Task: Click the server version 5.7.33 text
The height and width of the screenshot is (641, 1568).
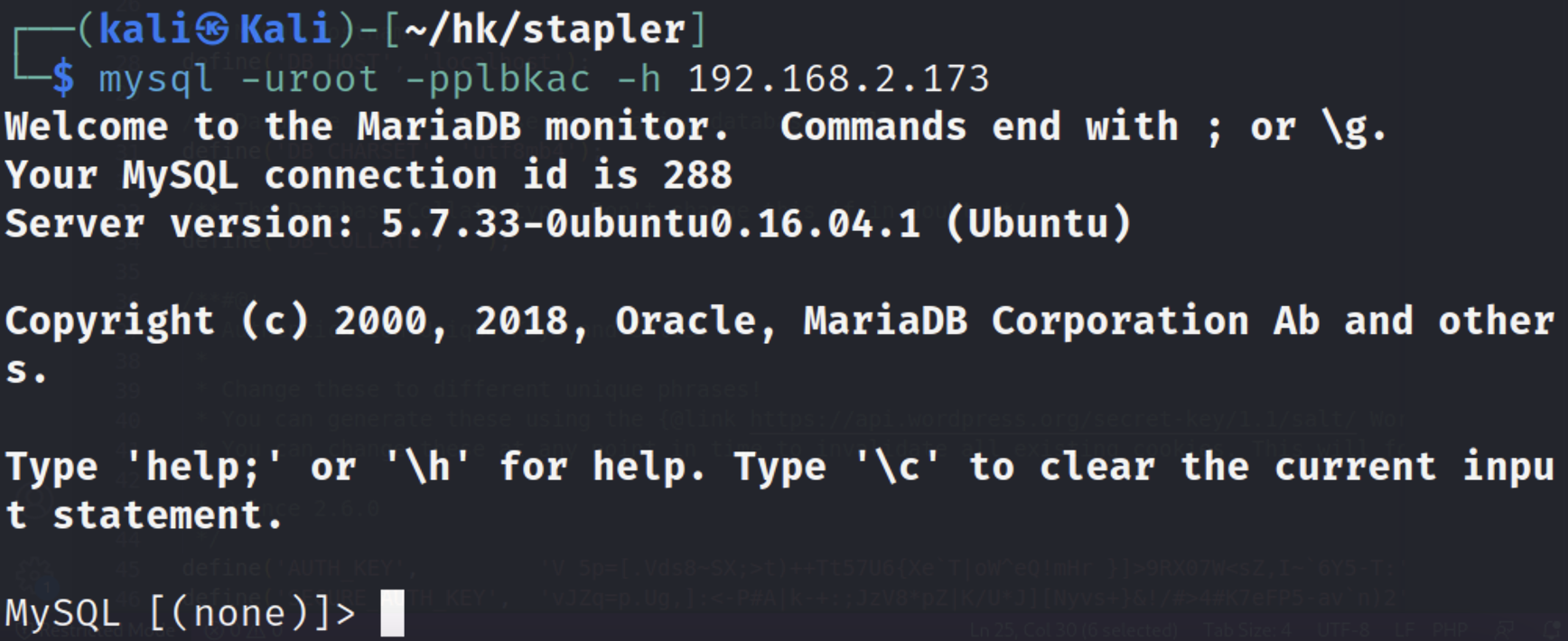Action: coord(451,223)
